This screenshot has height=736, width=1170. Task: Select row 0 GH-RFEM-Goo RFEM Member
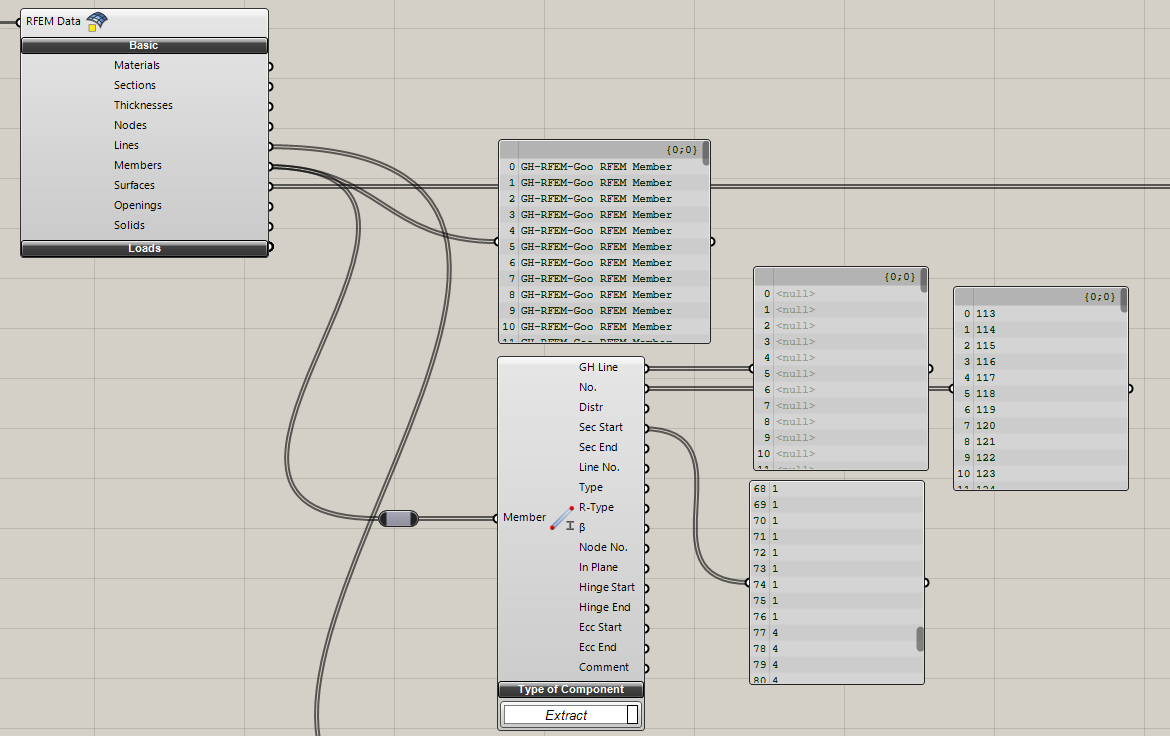pos(602,167)
